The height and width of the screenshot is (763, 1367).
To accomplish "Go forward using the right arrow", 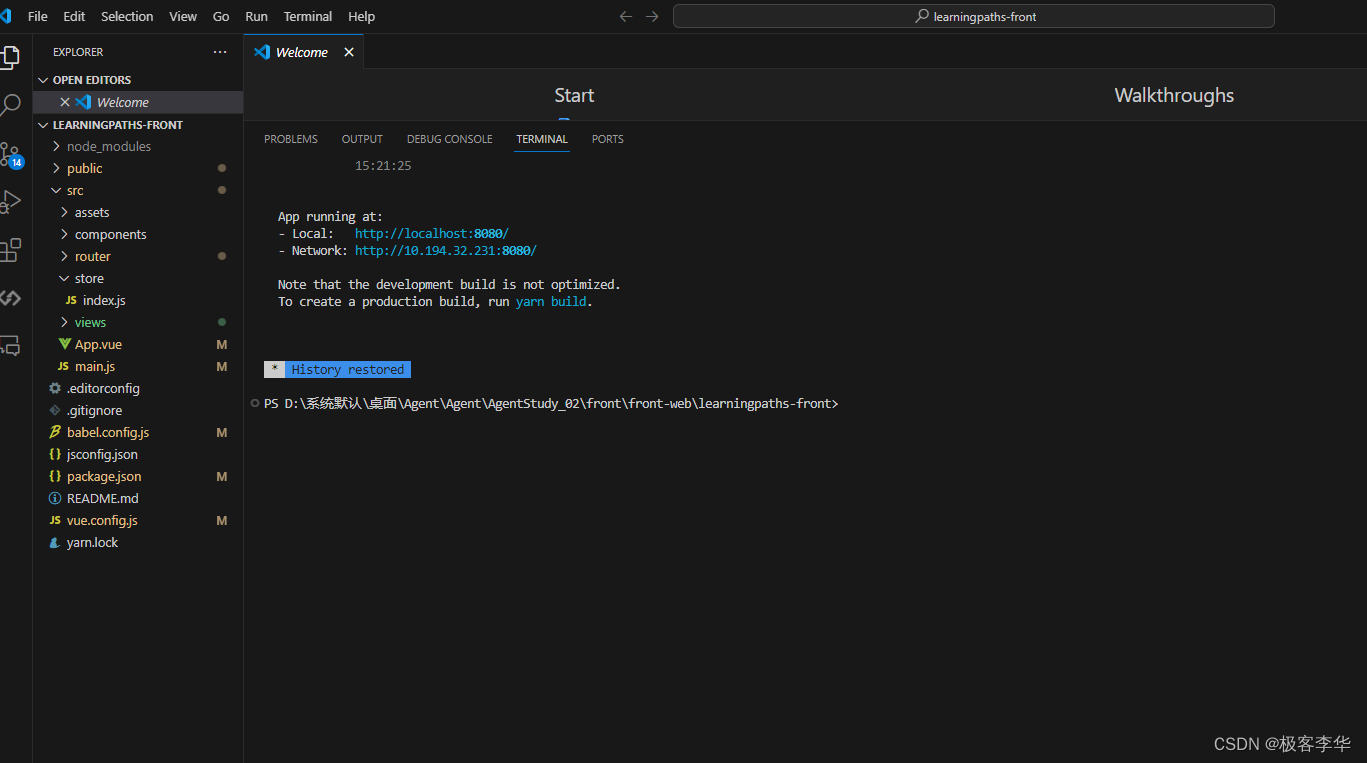I will [x=652, y=16].
